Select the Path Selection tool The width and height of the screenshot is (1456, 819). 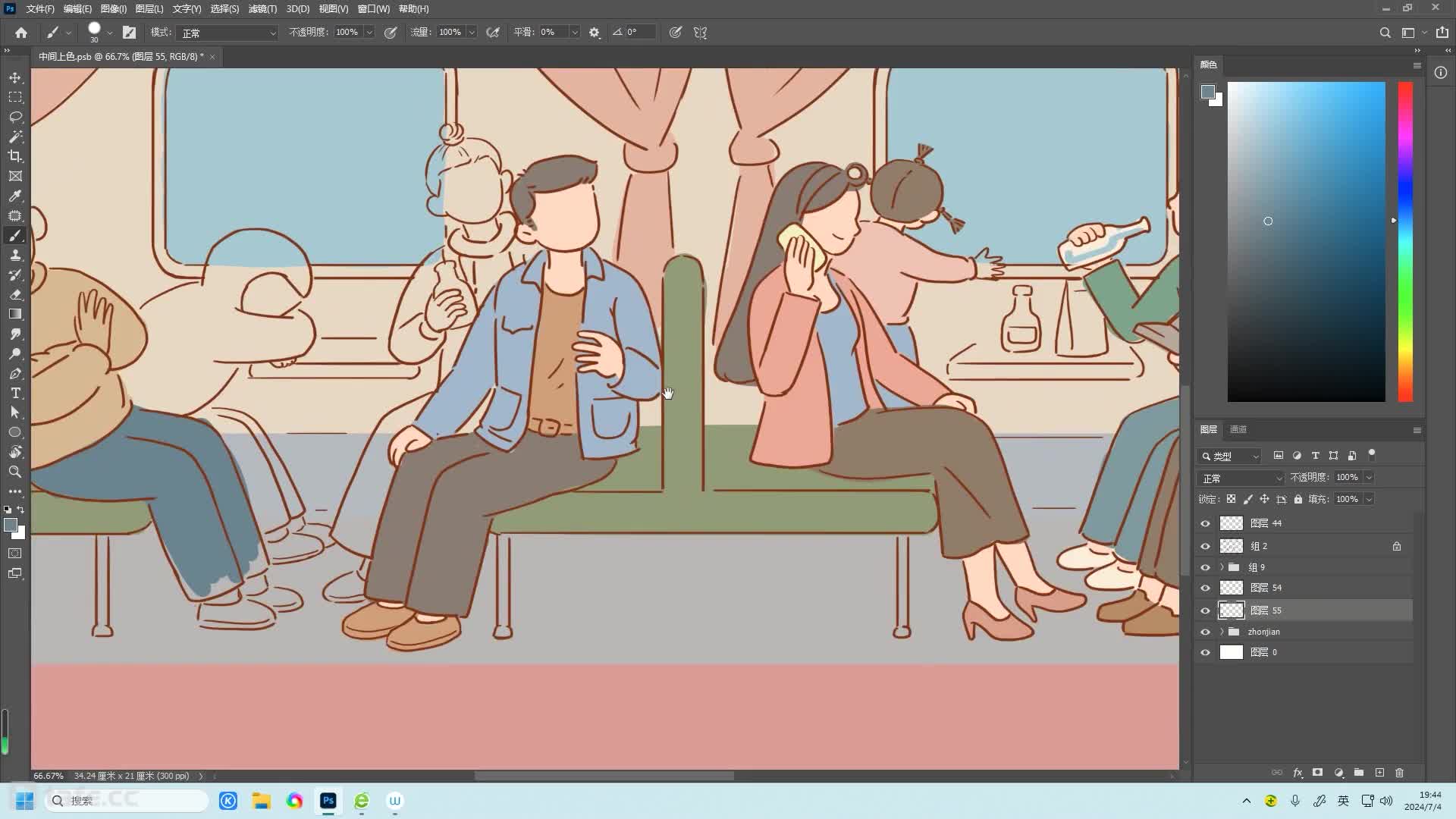(15, 413)
